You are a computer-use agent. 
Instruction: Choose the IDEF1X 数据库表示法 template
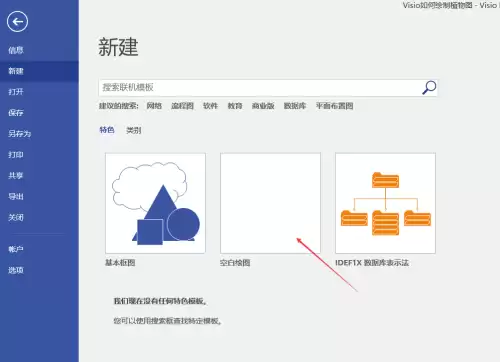(x=385, y=203)
